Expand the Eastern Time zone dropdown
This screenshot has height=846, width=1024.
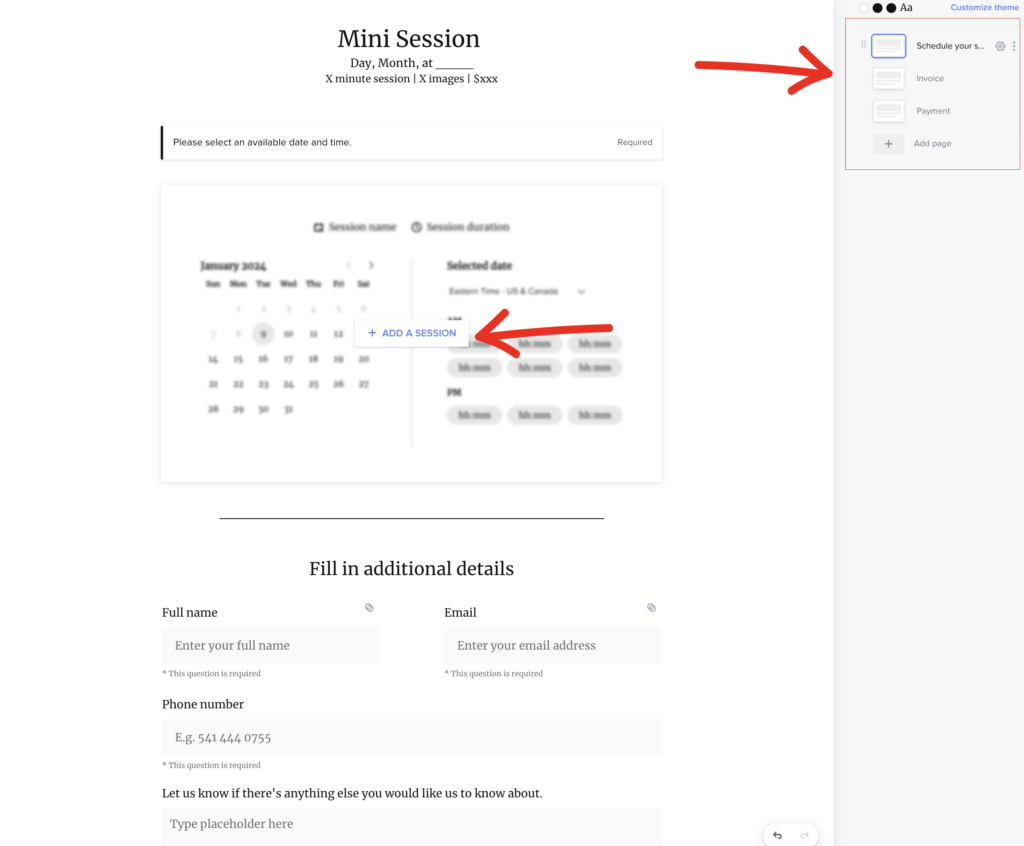(581, 292)
